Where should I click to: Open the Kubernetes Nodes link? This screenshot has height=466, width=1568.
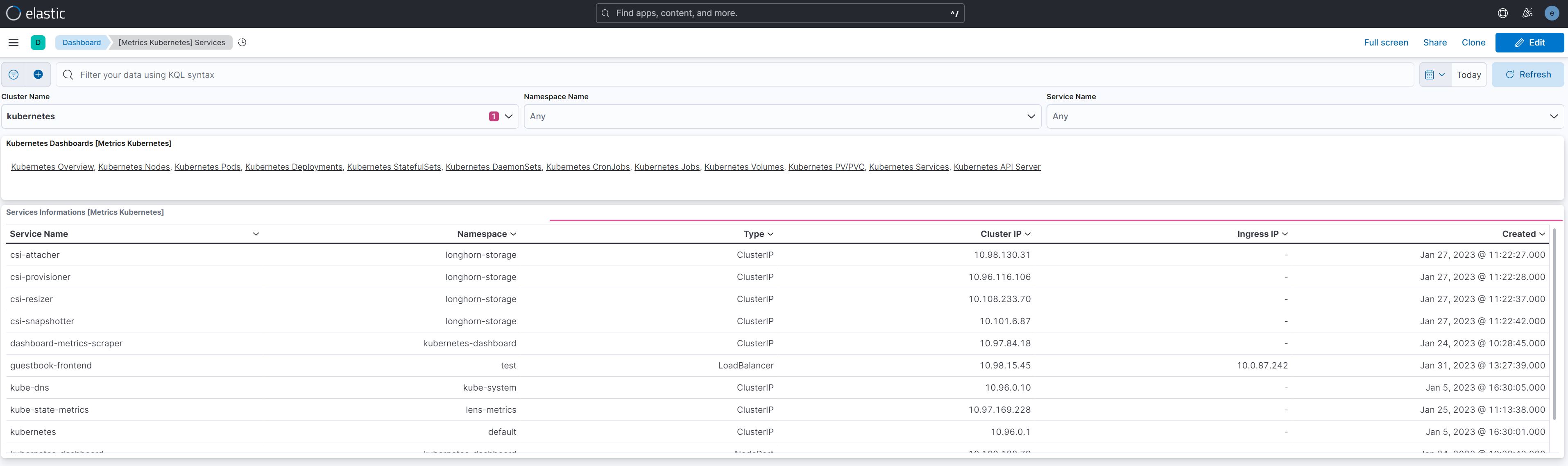(134, 167)
